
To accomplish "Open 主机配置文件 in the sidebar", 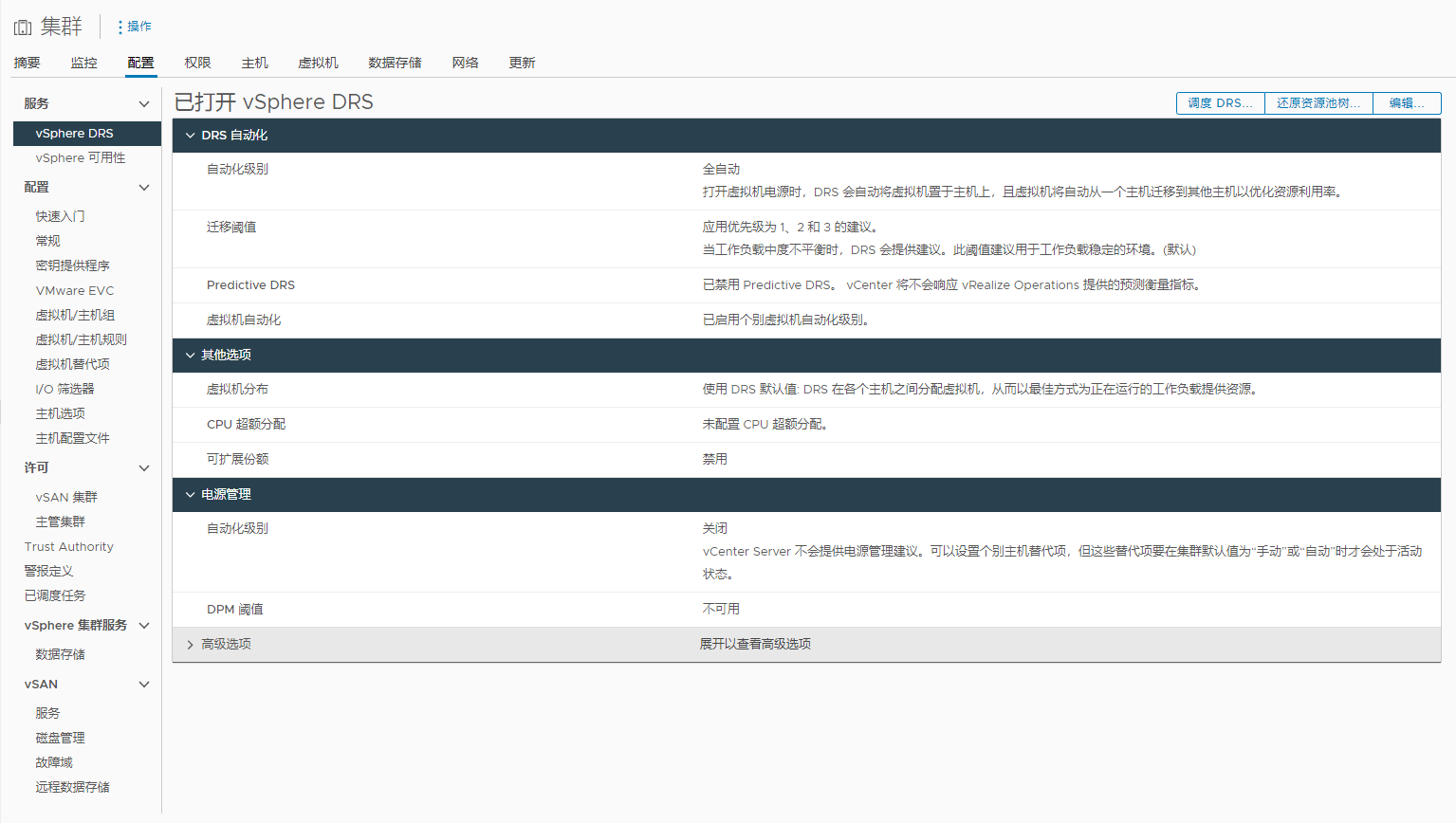I will pyautogui.click(x=72, y=438).
